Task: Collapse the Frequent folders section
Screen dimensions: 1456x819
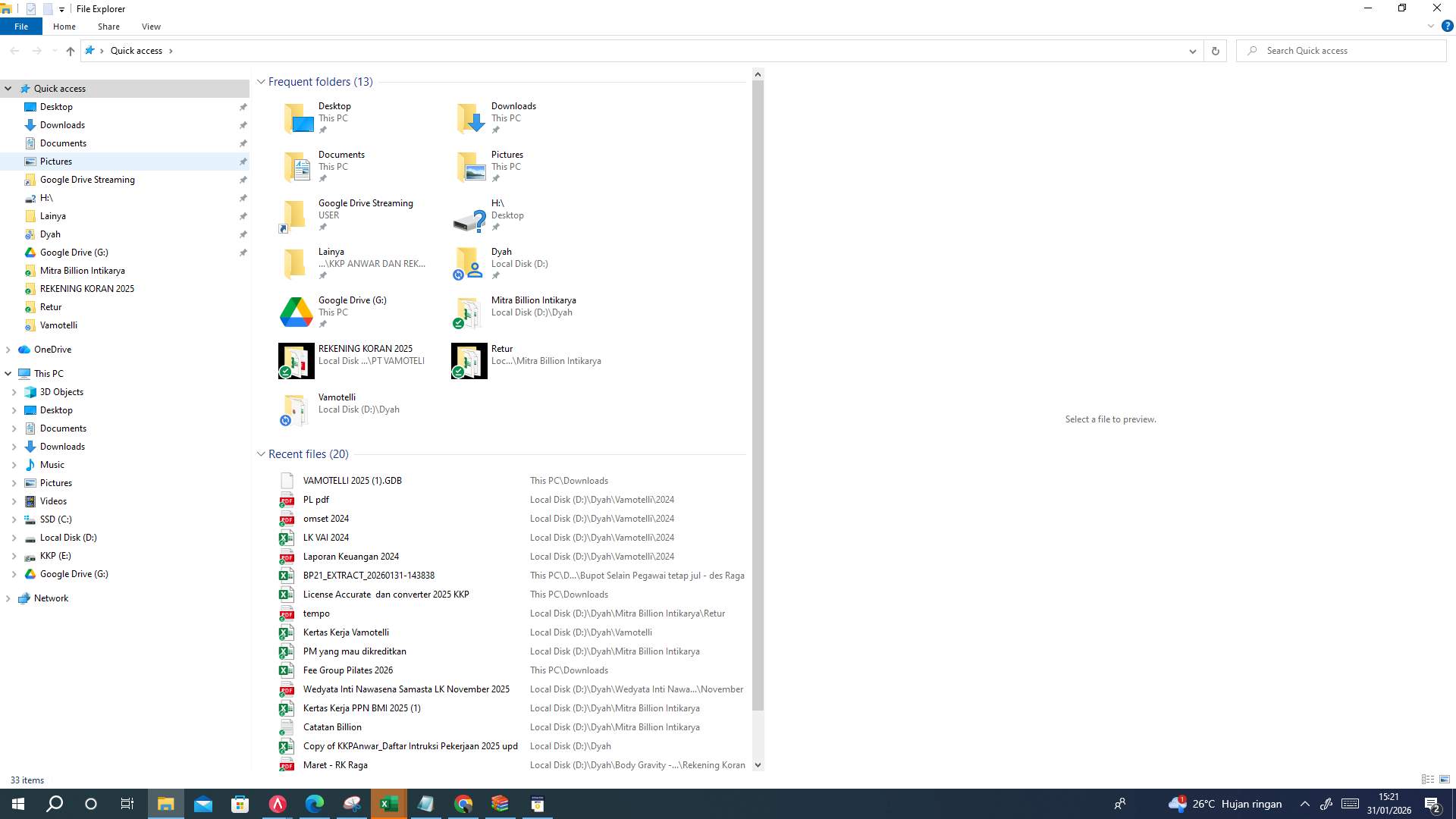Action: coord(261,81)
